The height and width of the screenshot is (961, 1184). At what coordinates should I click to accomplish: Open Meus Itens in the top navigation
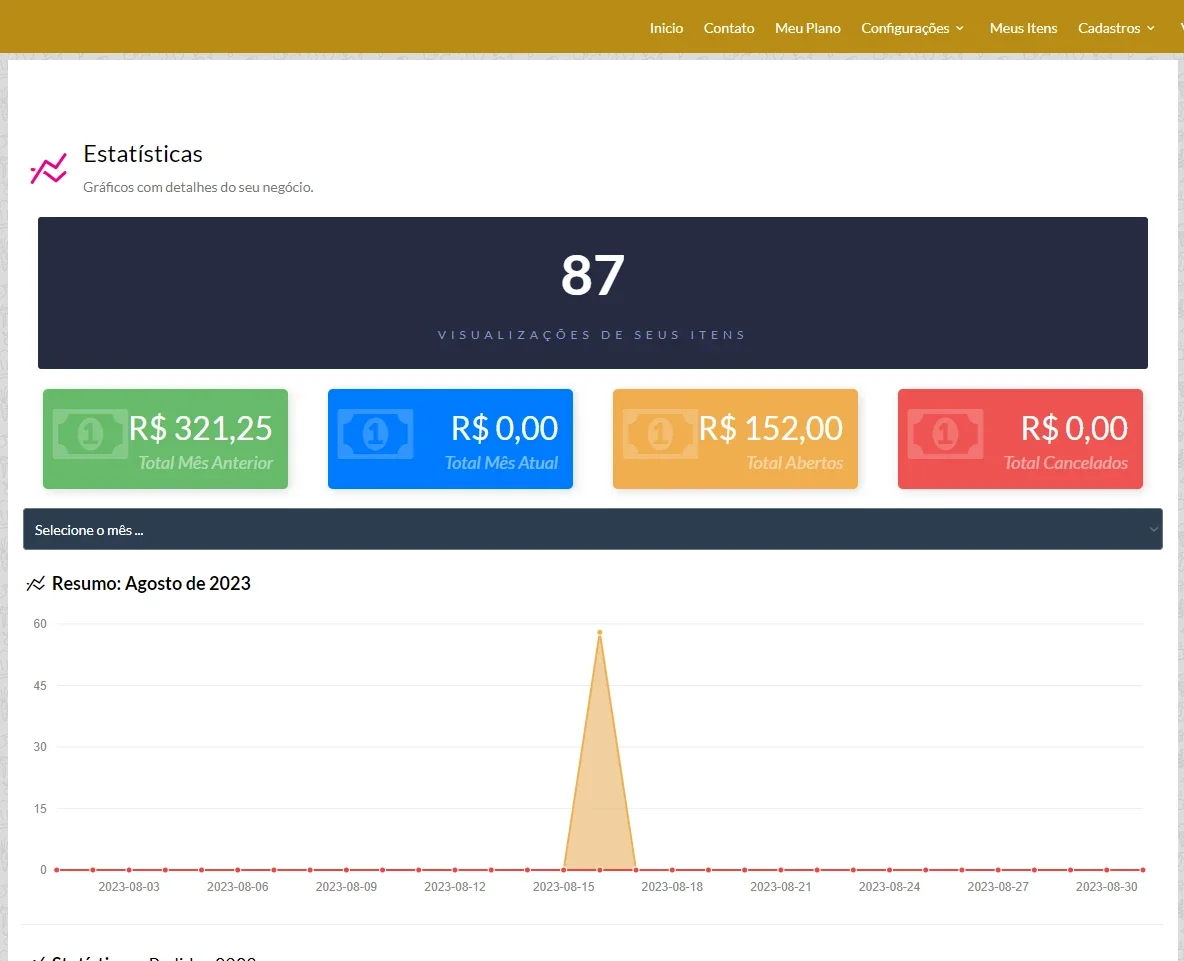[x=1023, y=28]
